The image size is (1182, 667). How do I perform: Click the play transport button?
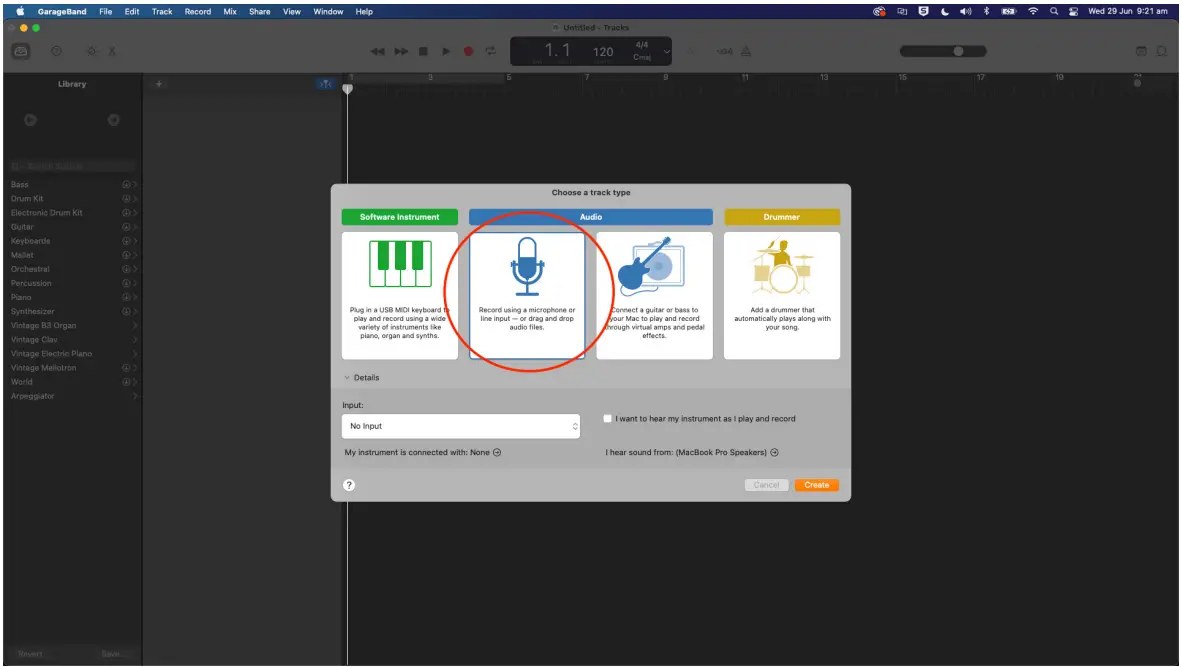click(x=446, y=51)
